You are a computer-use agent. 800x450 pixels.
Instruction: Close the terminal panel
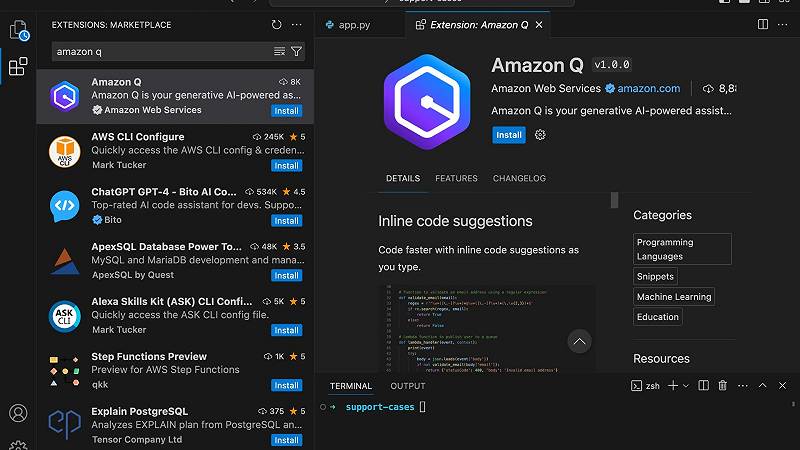click(782, 386)
